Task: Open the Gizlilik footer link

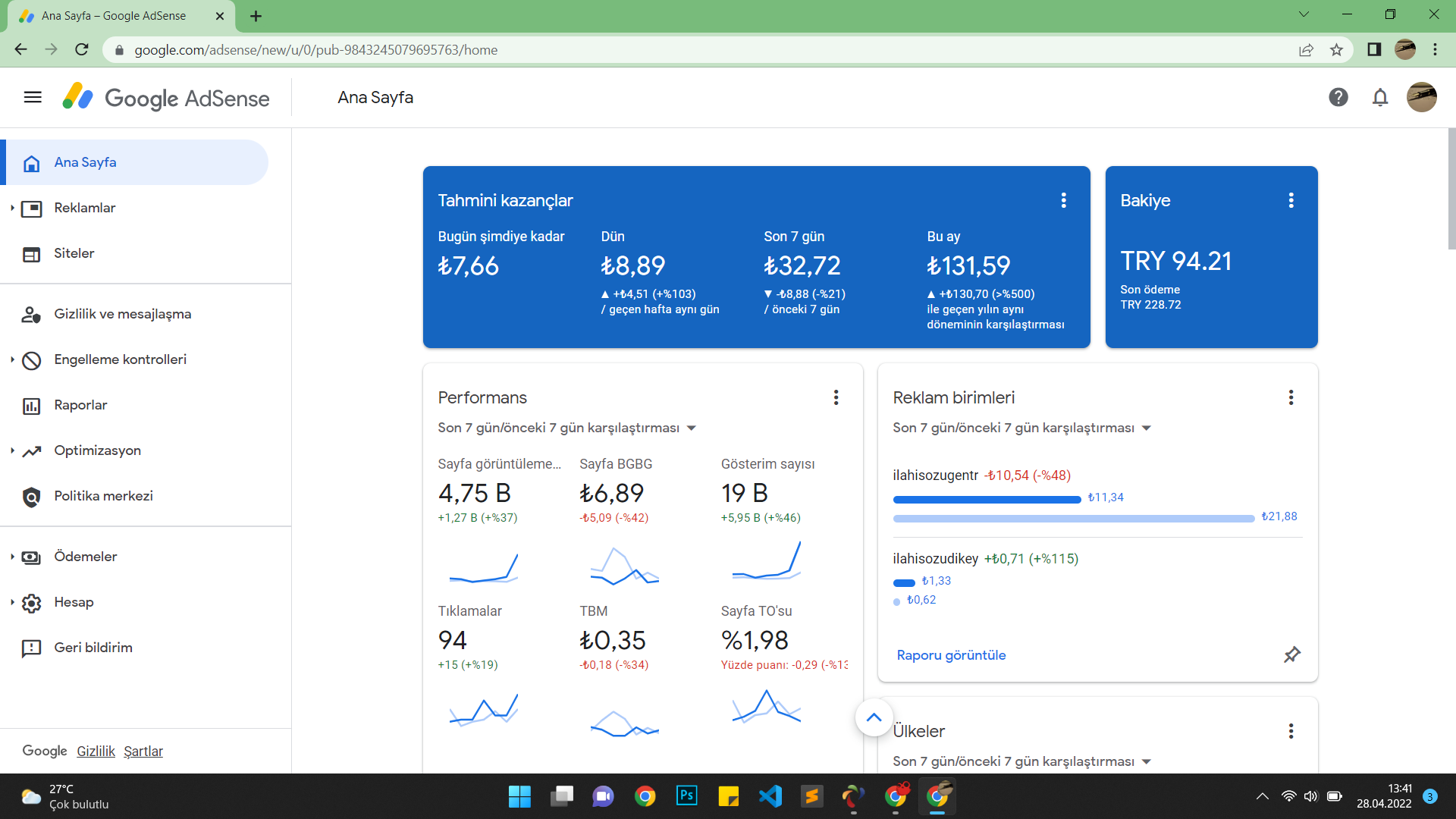Action: click(96, 751)
